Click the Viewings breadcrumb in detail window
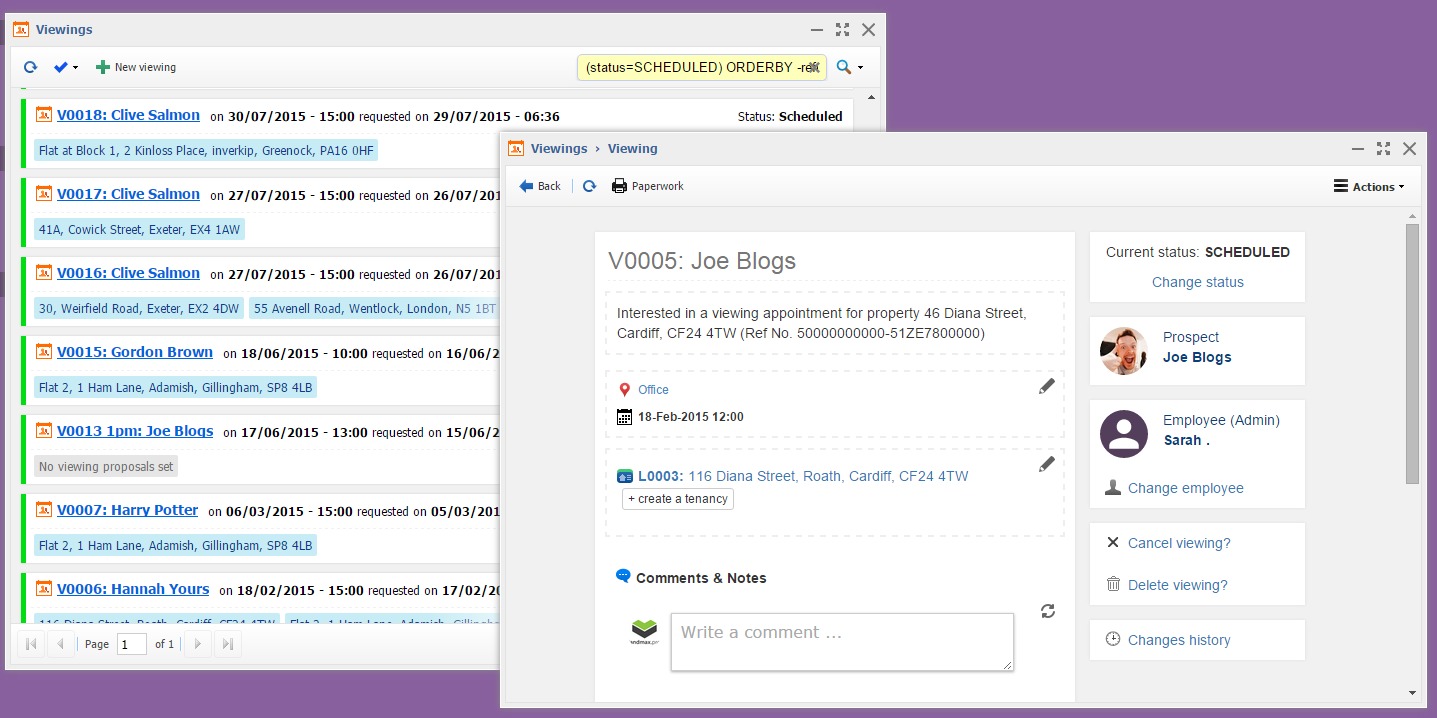This screenshot has width=1437, height=718. click(x=559, y=148)
